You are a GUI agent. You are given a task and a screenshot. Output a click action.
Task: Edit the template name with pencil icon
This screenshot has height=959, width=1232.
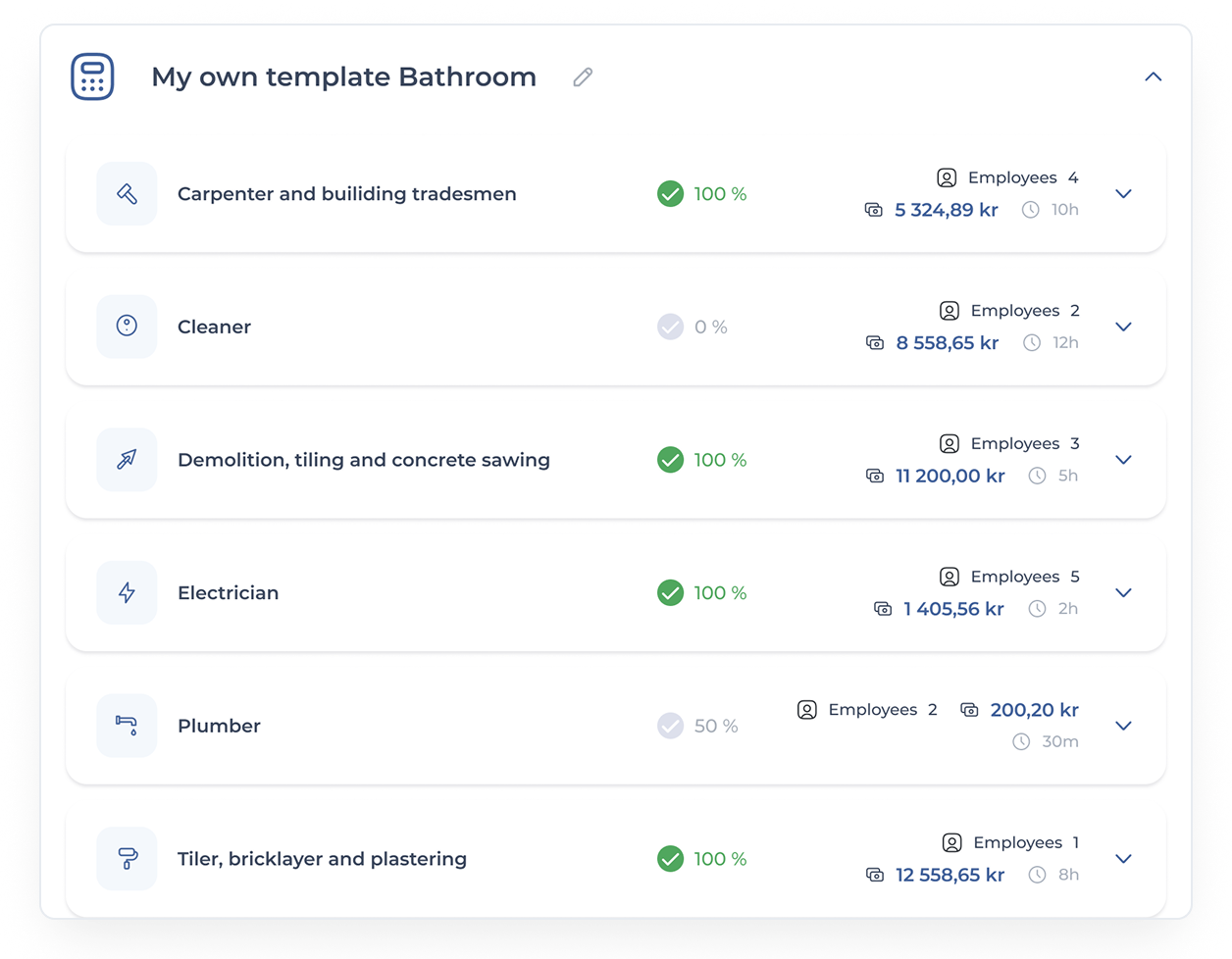tap(583, 76)
